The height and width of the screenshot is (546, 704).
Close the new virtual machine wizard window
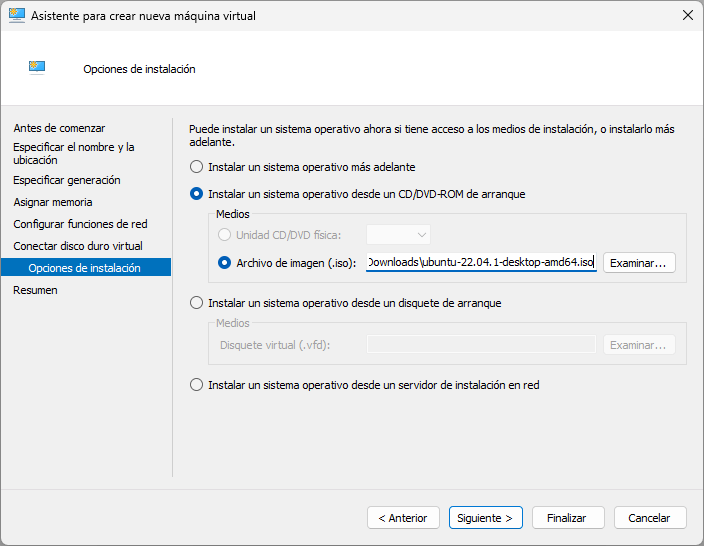coord(687,15)
